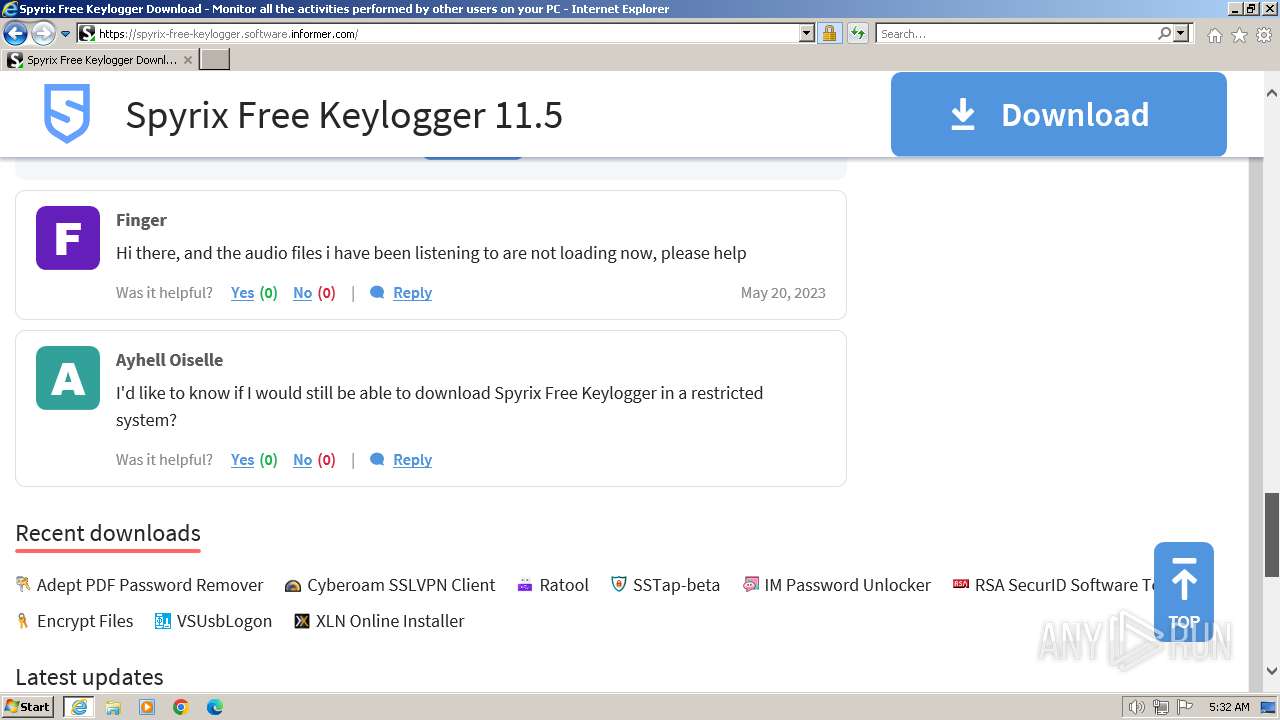Viewport: 1280px width, 720px height.
Task: Click the scrollbar down arrow
Action: point(1272,672)
